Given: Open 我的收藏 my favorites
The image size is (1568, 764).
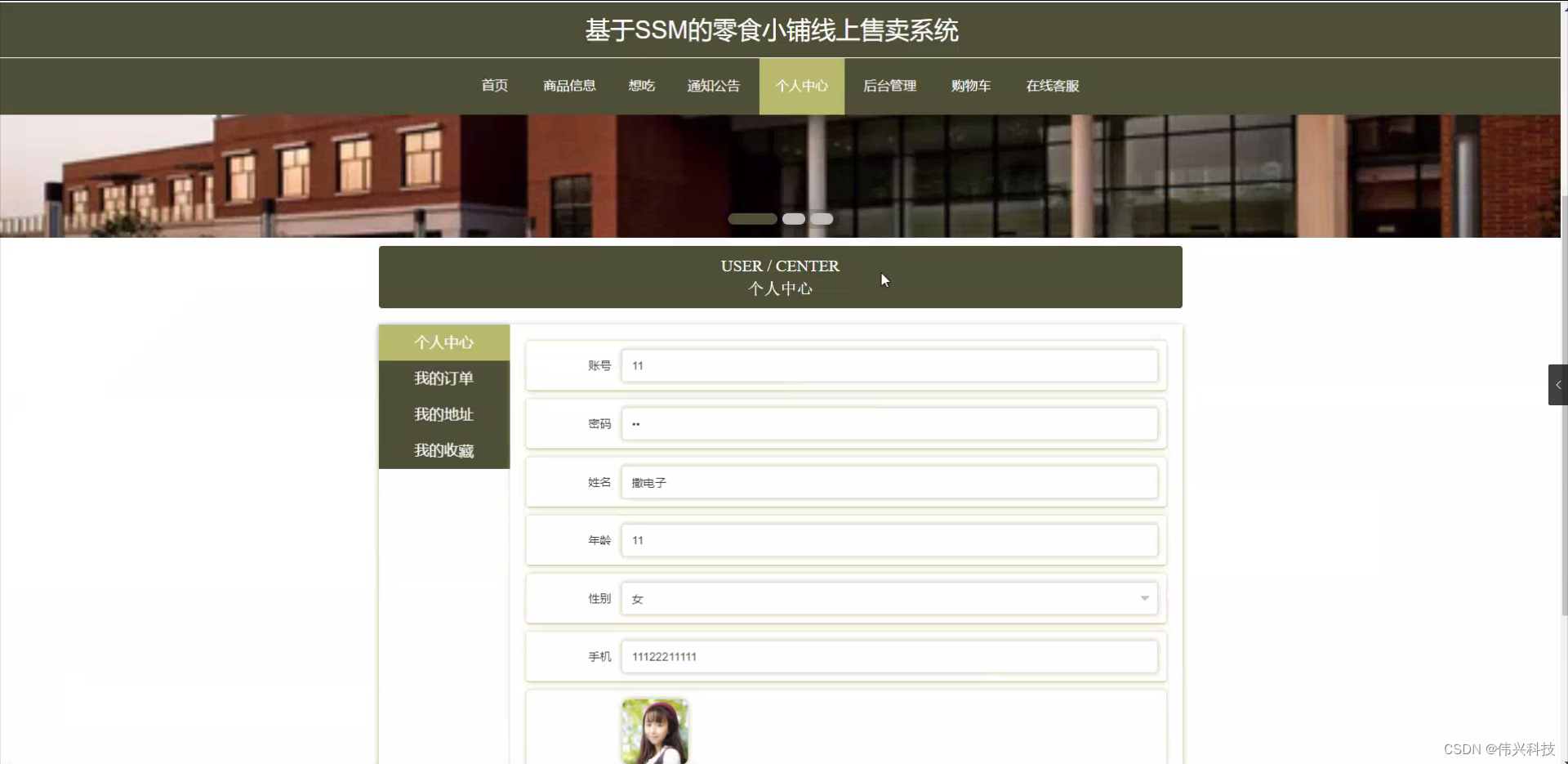Looking at the screenshot, I should 443,450.
